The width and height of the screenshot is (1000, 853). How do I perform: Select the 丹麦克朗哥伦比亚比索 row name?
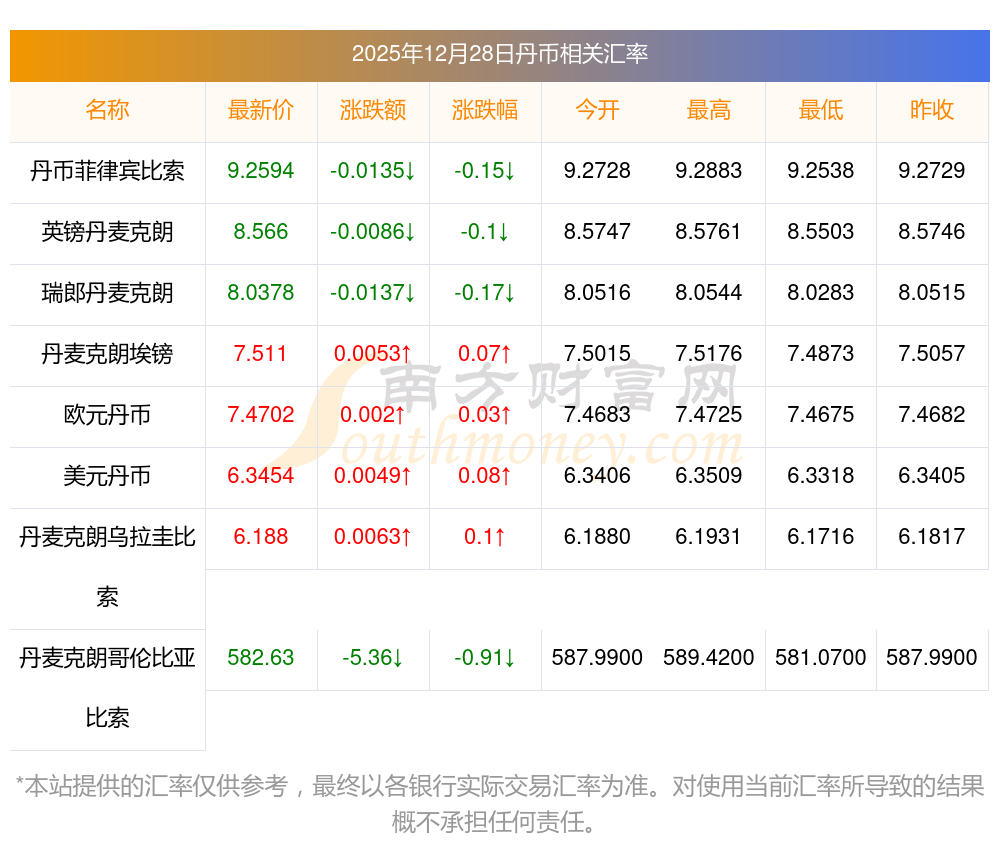point(107,688)
